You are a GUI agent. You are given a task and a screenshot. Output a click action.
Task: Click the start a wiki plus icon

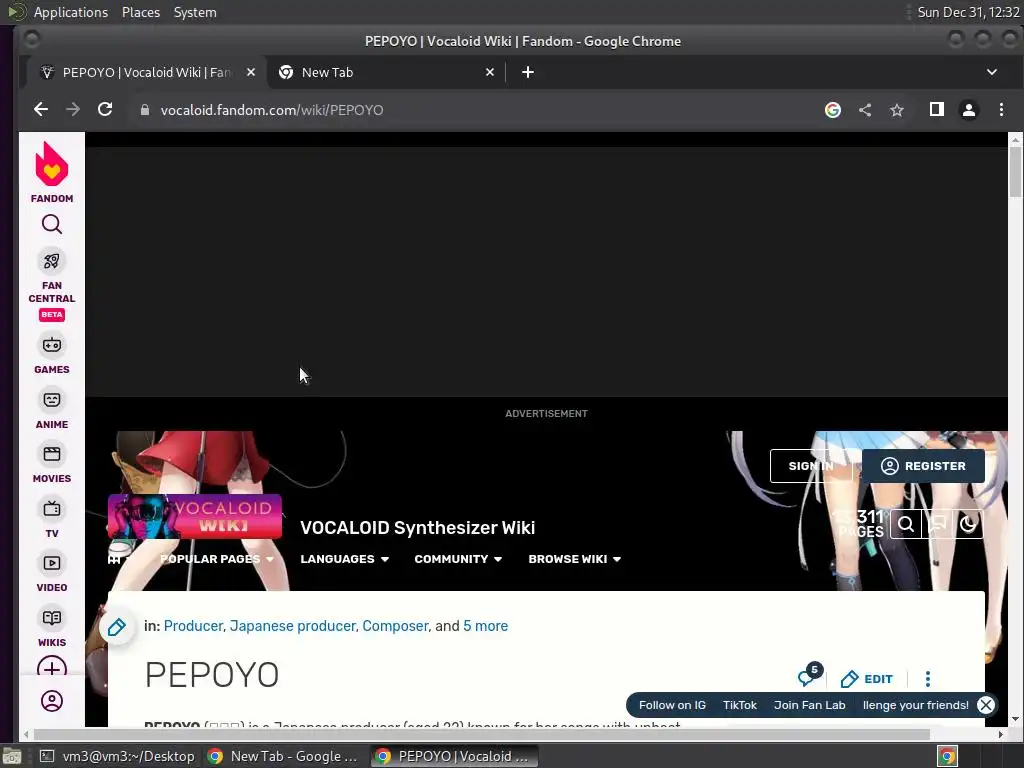(x=52, y=667)
